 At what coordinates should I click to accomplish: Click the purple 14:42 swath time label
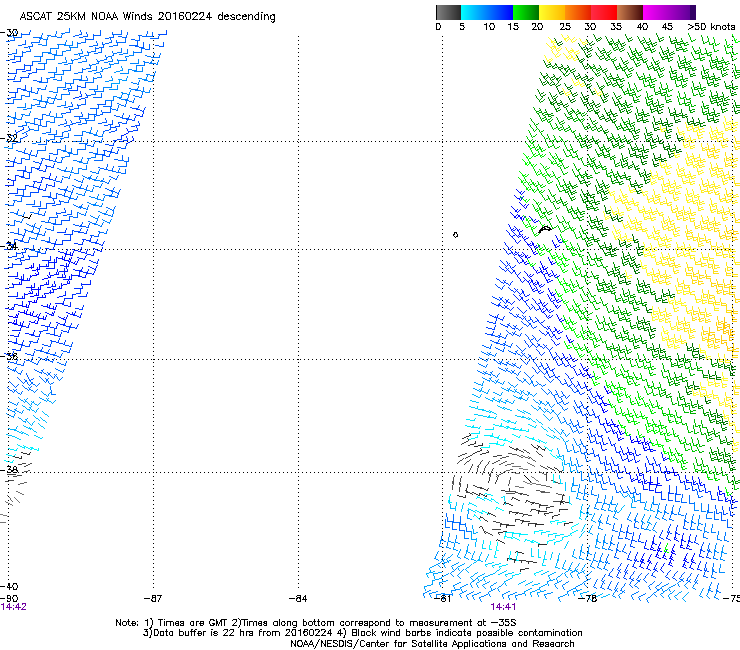(14, 607)
